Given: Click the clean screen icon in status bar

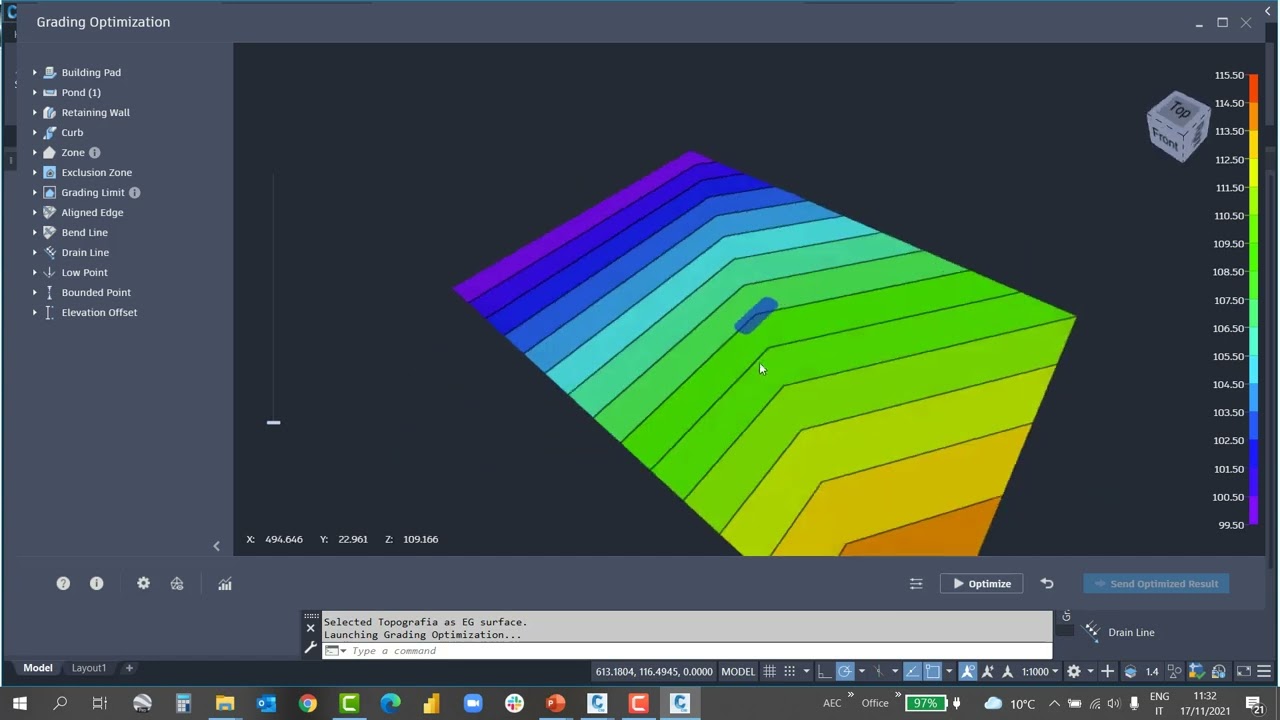Looking at the screenshot, I should (x=1244, y=672).
